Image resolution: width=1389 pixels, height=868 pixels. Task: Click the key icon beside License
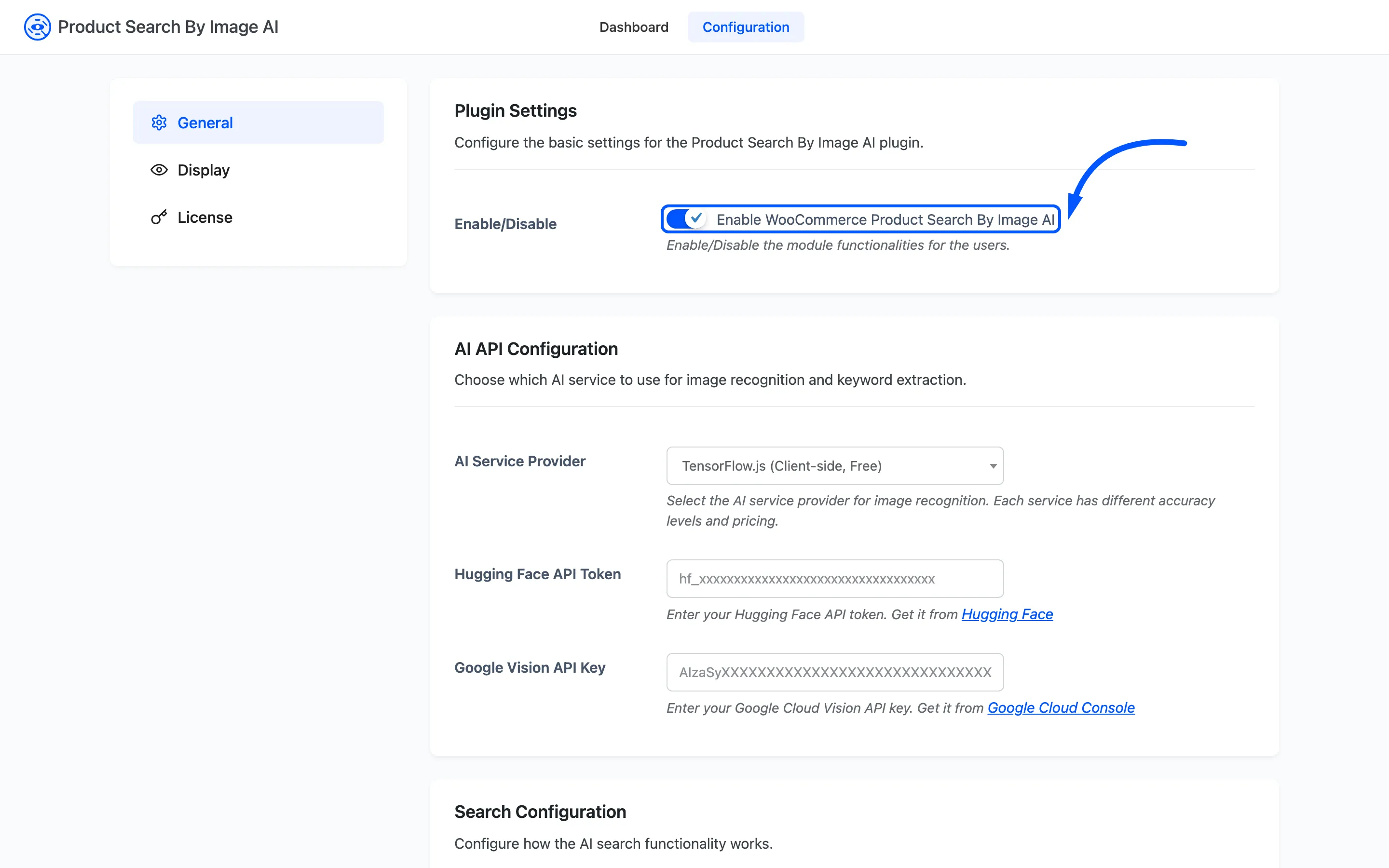pos(159,217)
